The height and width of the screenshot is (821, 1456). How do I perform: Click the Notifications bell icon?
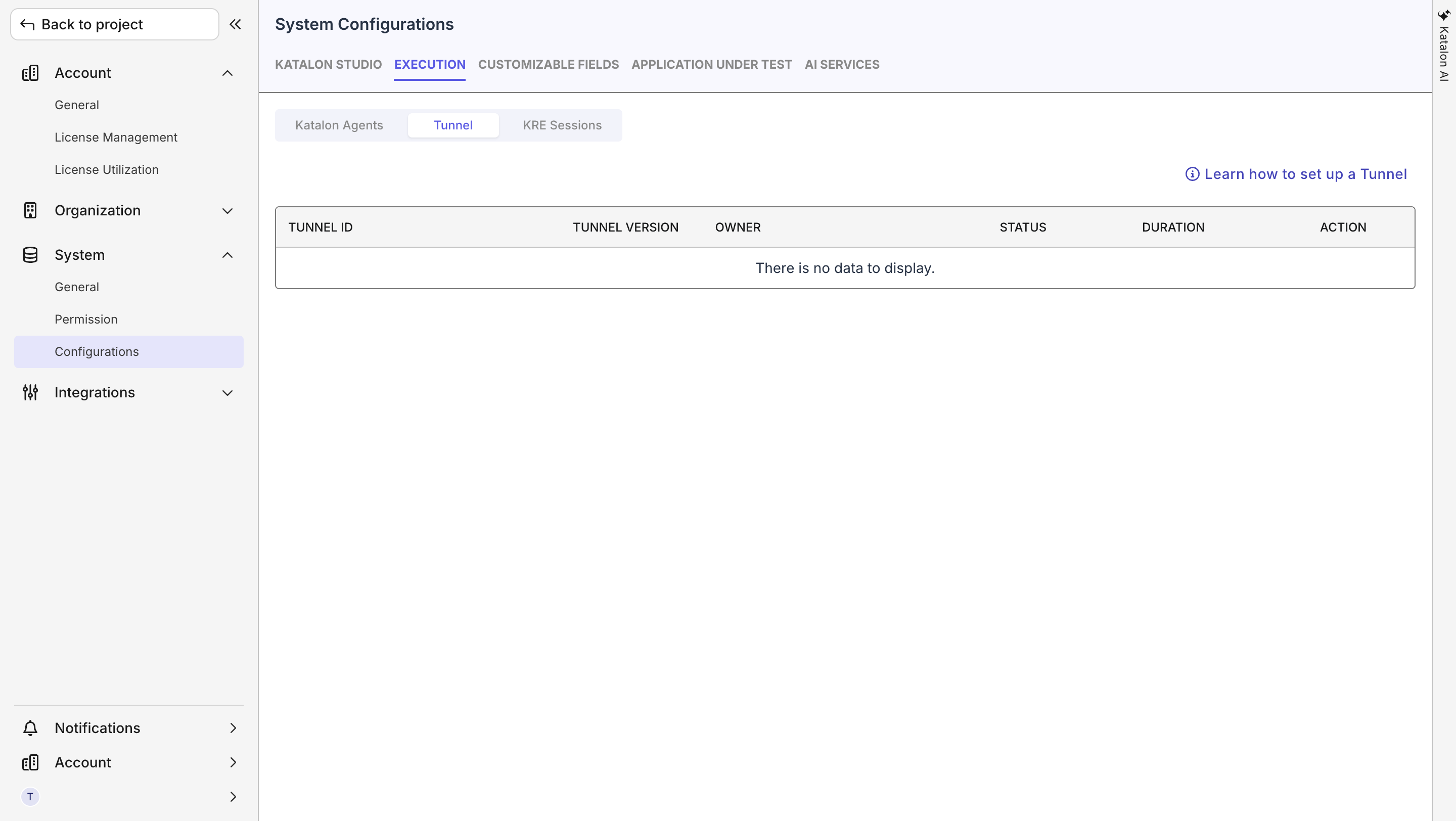[x=30, y=728]
